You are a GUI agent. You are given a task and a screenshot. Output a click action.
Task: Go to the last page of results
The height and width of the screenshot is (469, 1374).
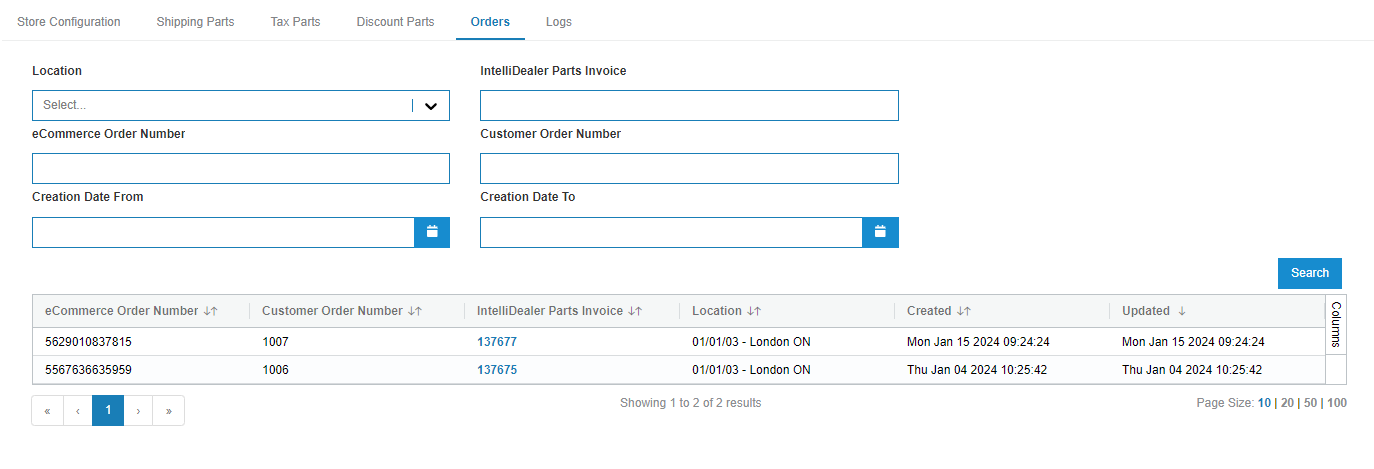click(x=168, y=410)
